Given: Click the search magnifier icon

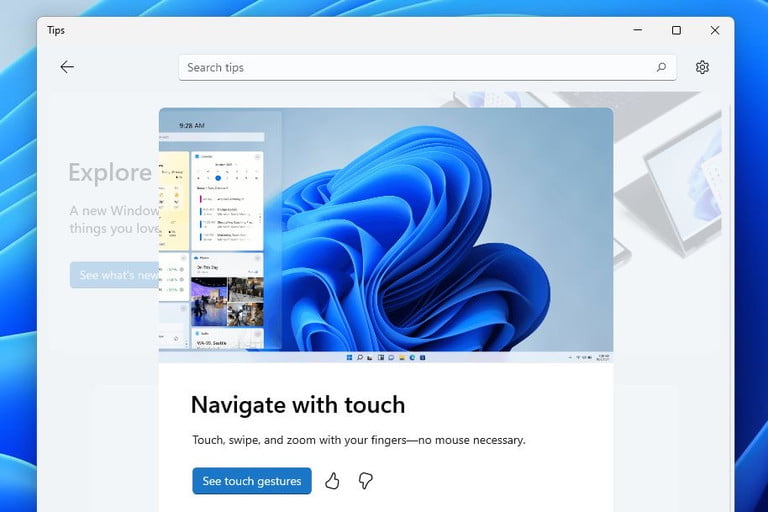Looking at the screenshot, I should (x=661, y=67).
